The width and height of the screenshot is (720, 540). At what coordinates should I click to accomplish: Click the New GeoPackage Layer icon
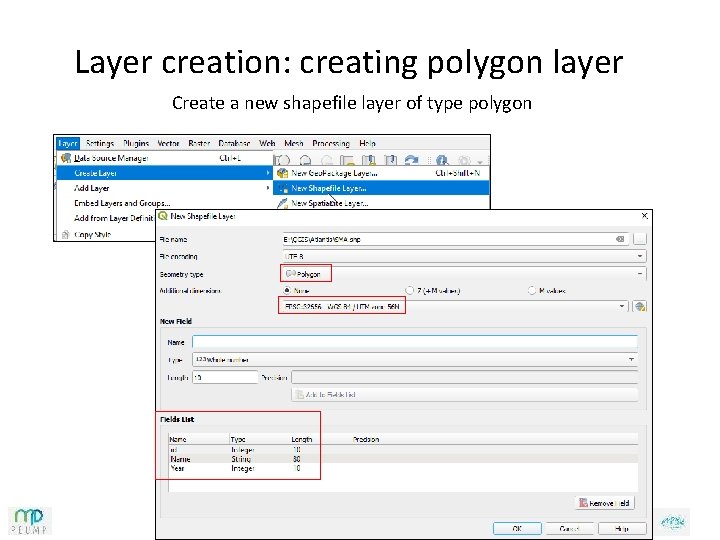point(282,173)
